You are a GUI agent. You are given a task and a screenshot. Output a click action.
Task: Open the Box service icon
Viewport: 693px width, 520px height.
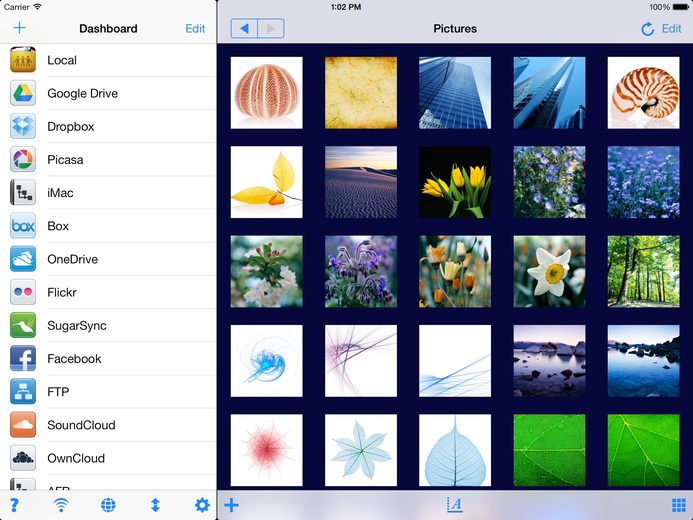pos(23,226)
